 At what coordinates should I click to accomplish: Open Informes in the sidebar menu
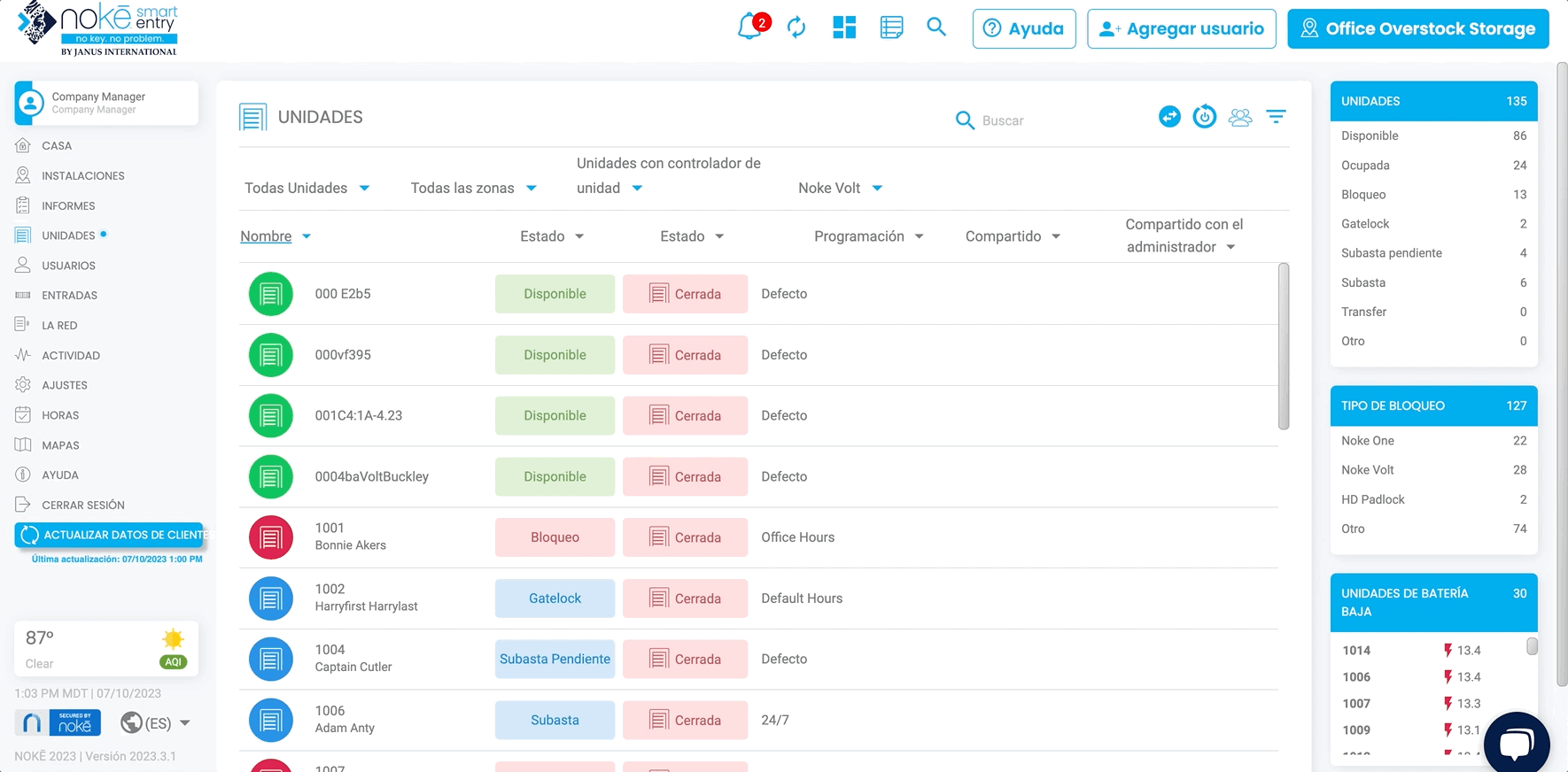coord(68,205)
